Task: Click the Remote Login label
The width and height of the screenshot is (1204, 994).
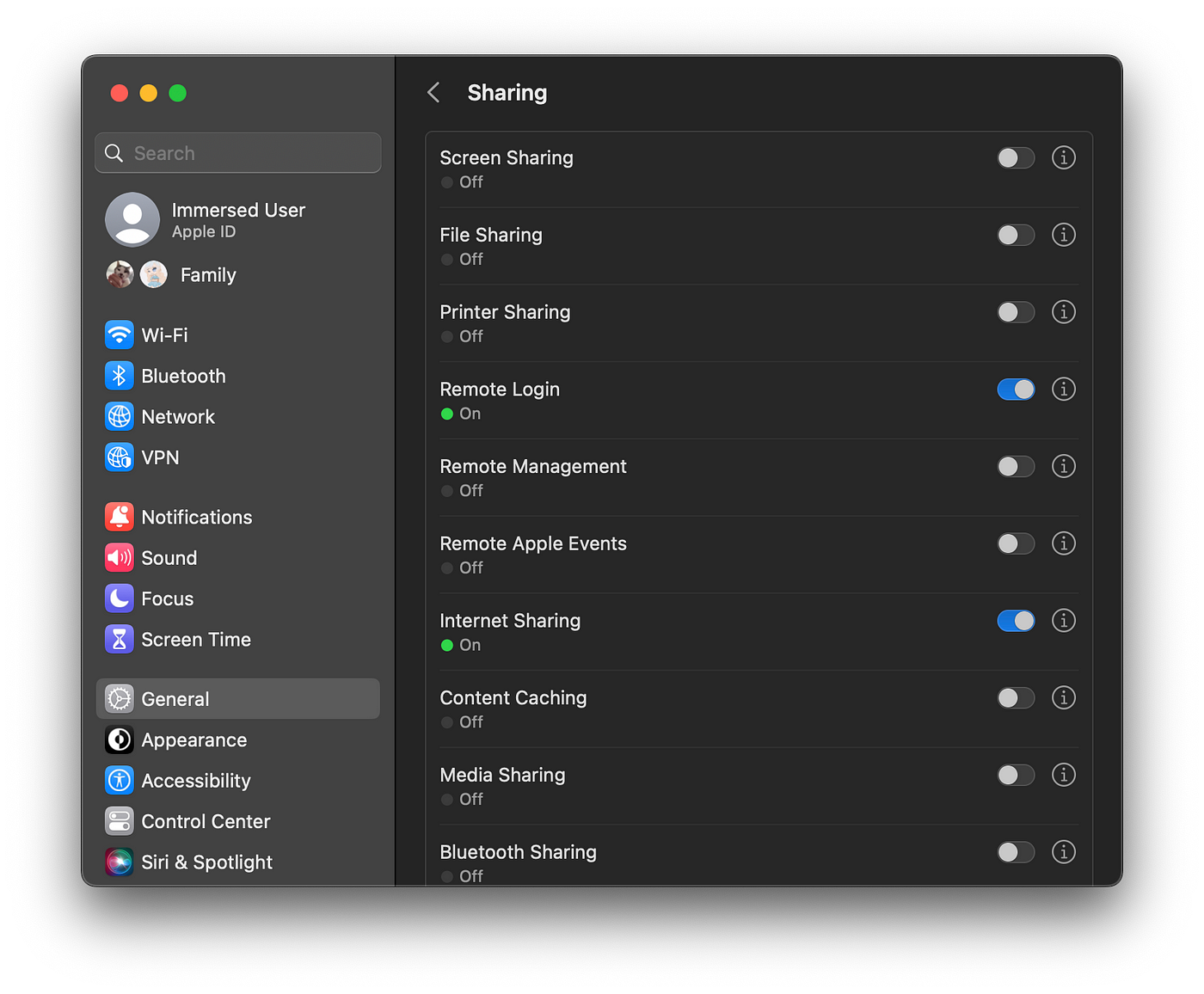Action: (x=500, y=390)
